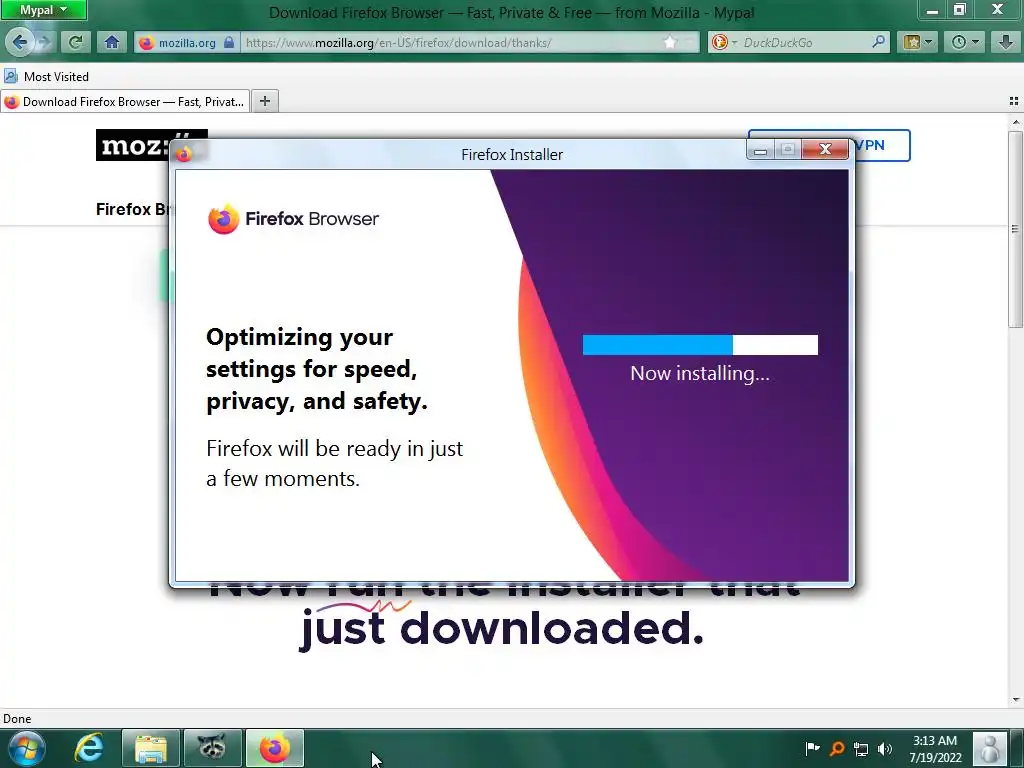Open the DuckDuckGo search engine dropdown
This screenshot has width=1024, height=768.
coord(724,42)
